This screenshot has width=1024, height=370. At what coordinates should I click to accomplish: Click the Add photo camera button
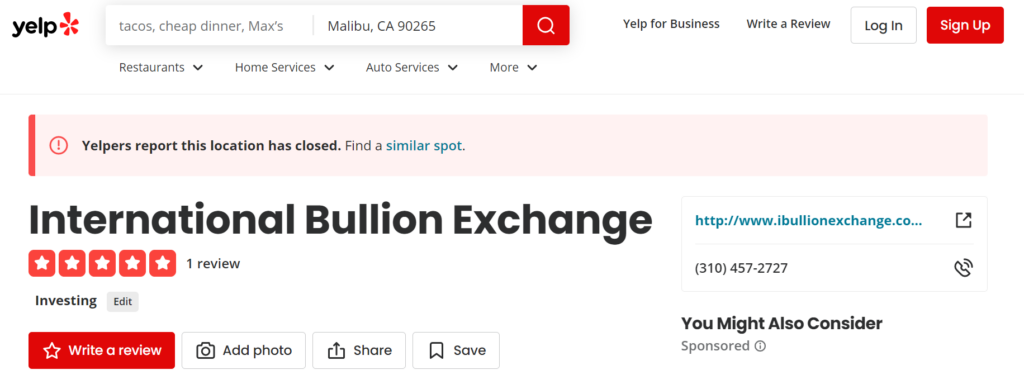(244, 350)
